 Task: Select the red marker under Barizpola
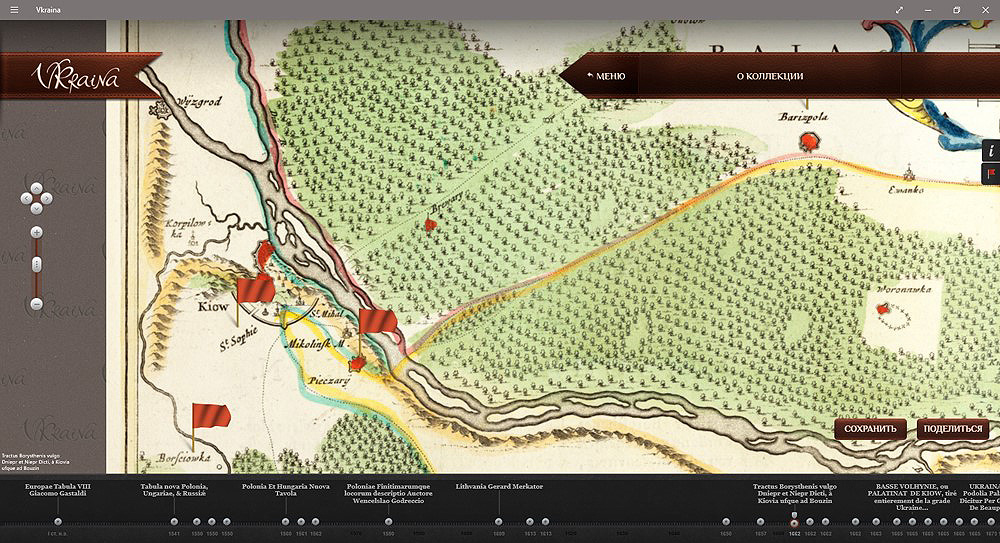point(809,142)
